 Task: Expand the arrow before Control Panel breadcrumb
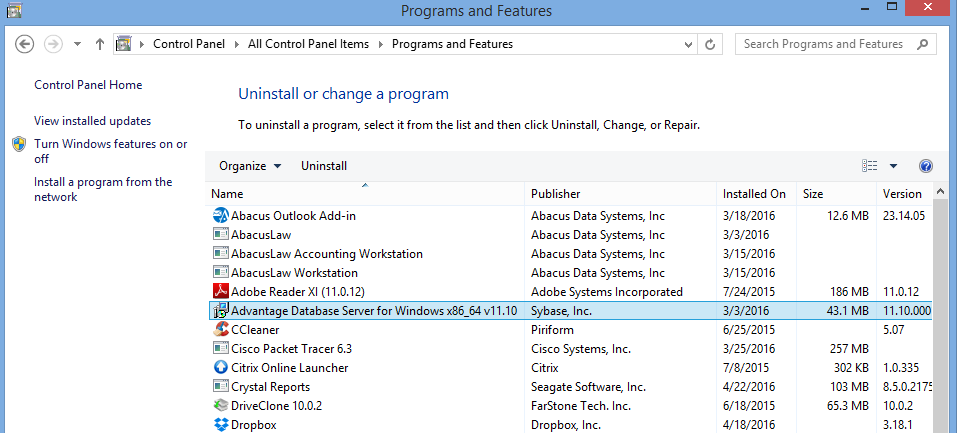point(142,44)
